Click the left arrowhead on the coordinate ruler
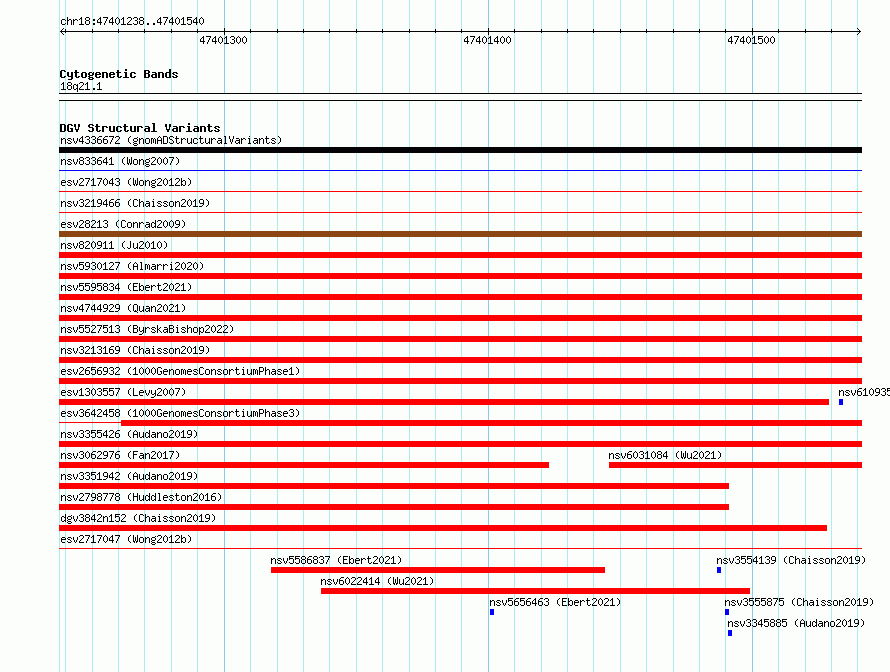Viewport: 890px width, 672px height. click(x=62, y=31)
